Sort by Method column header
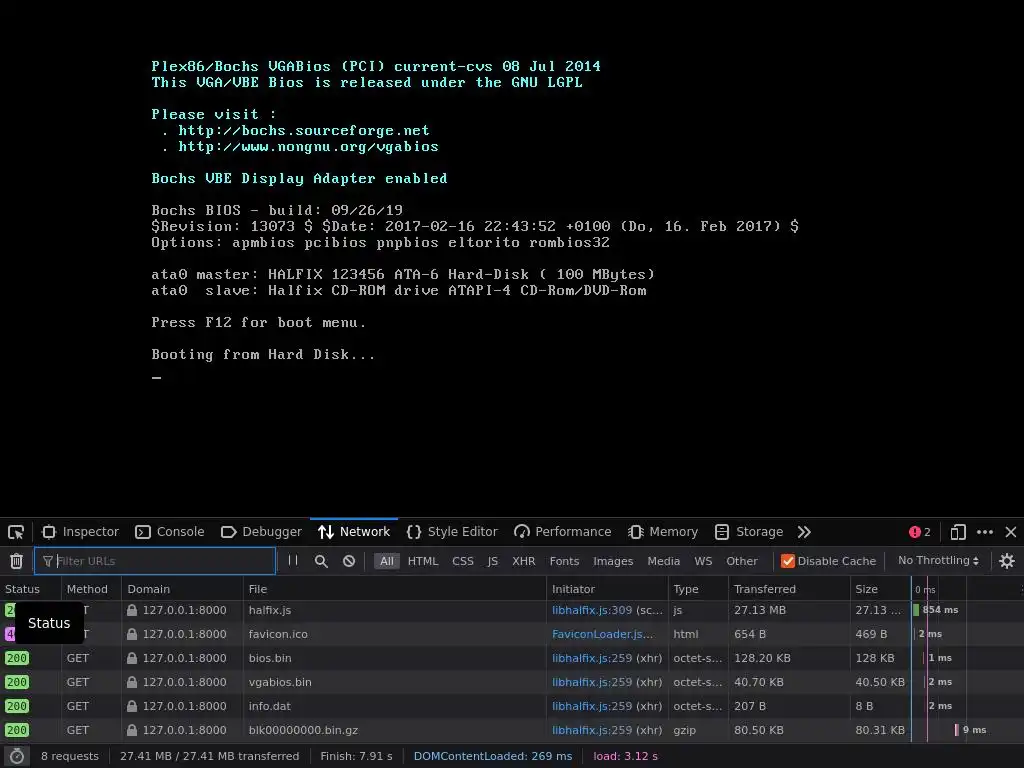 tap(91, 589)
